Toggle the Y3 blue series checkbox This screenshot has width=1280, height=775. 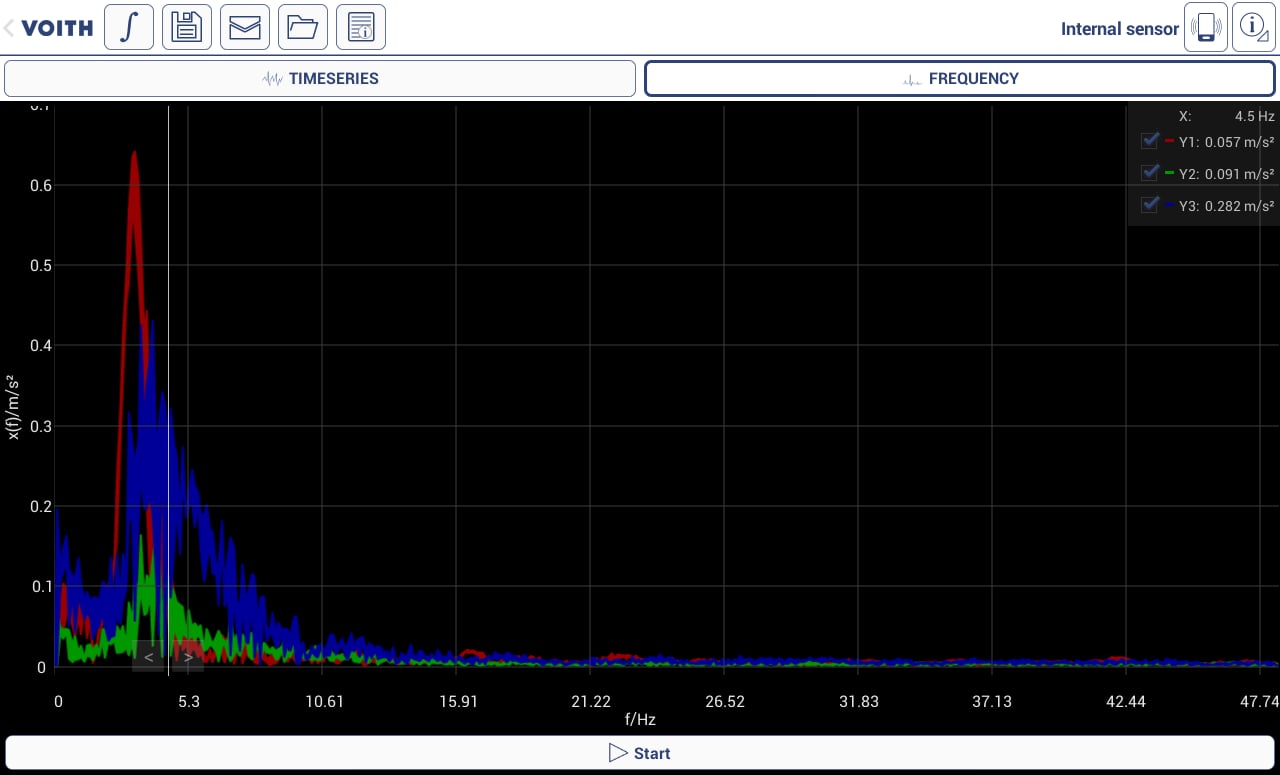pyautogui.click(x=1150, y=205)
